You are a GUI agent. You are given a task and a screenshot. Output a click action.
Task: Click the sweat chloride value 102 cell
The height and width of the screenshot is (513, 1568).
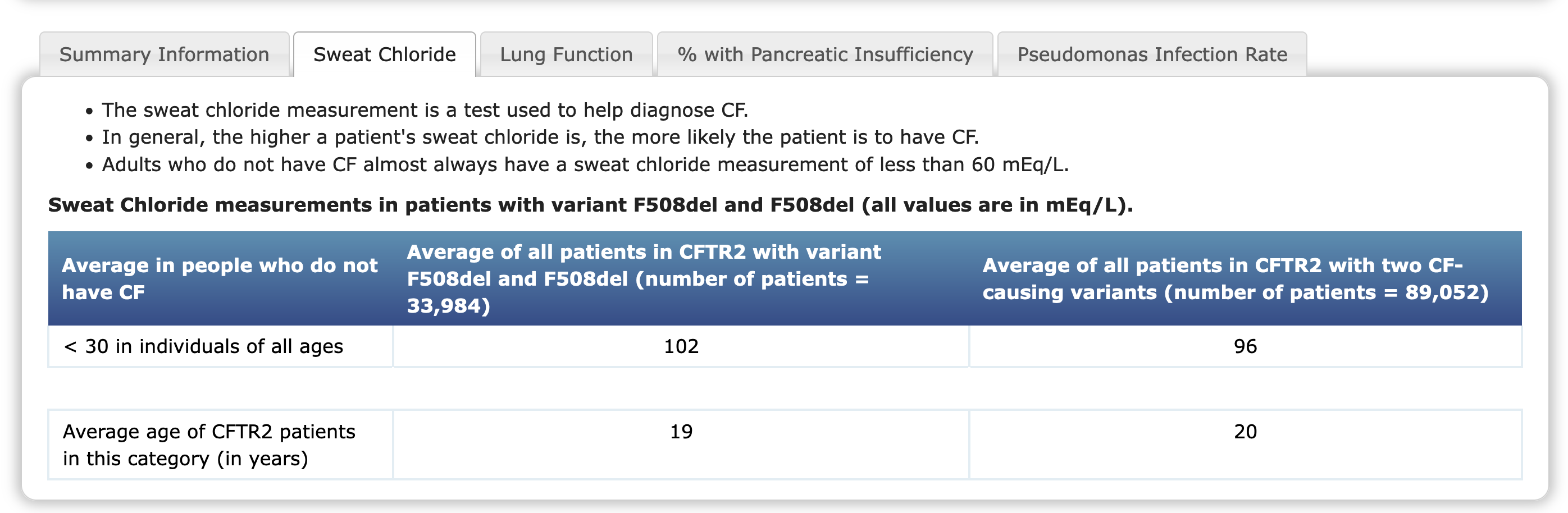pyautogui.click(x=681, y=346)
